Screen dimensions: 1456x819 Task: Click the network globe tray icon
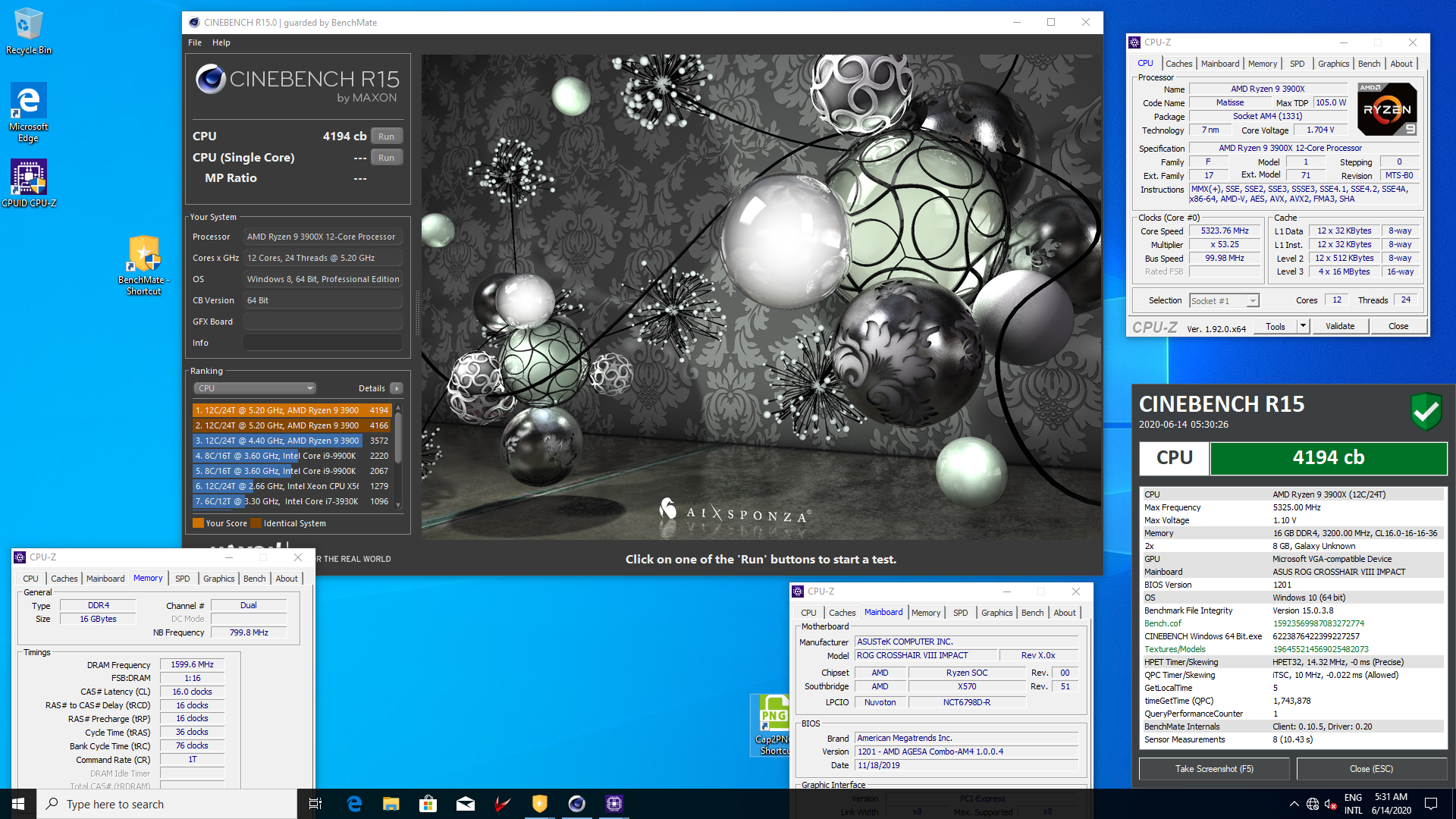1313,804
